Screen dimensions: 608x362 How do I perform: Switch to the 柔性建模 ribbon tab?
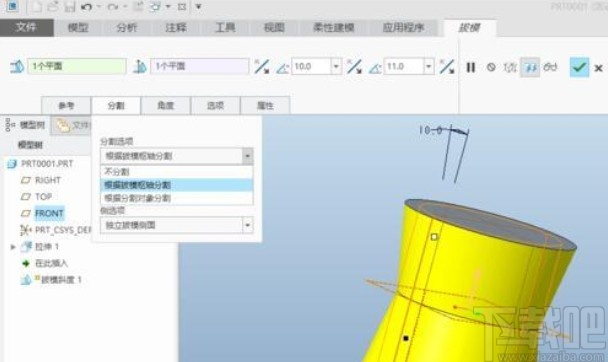[x=333, y=28]
